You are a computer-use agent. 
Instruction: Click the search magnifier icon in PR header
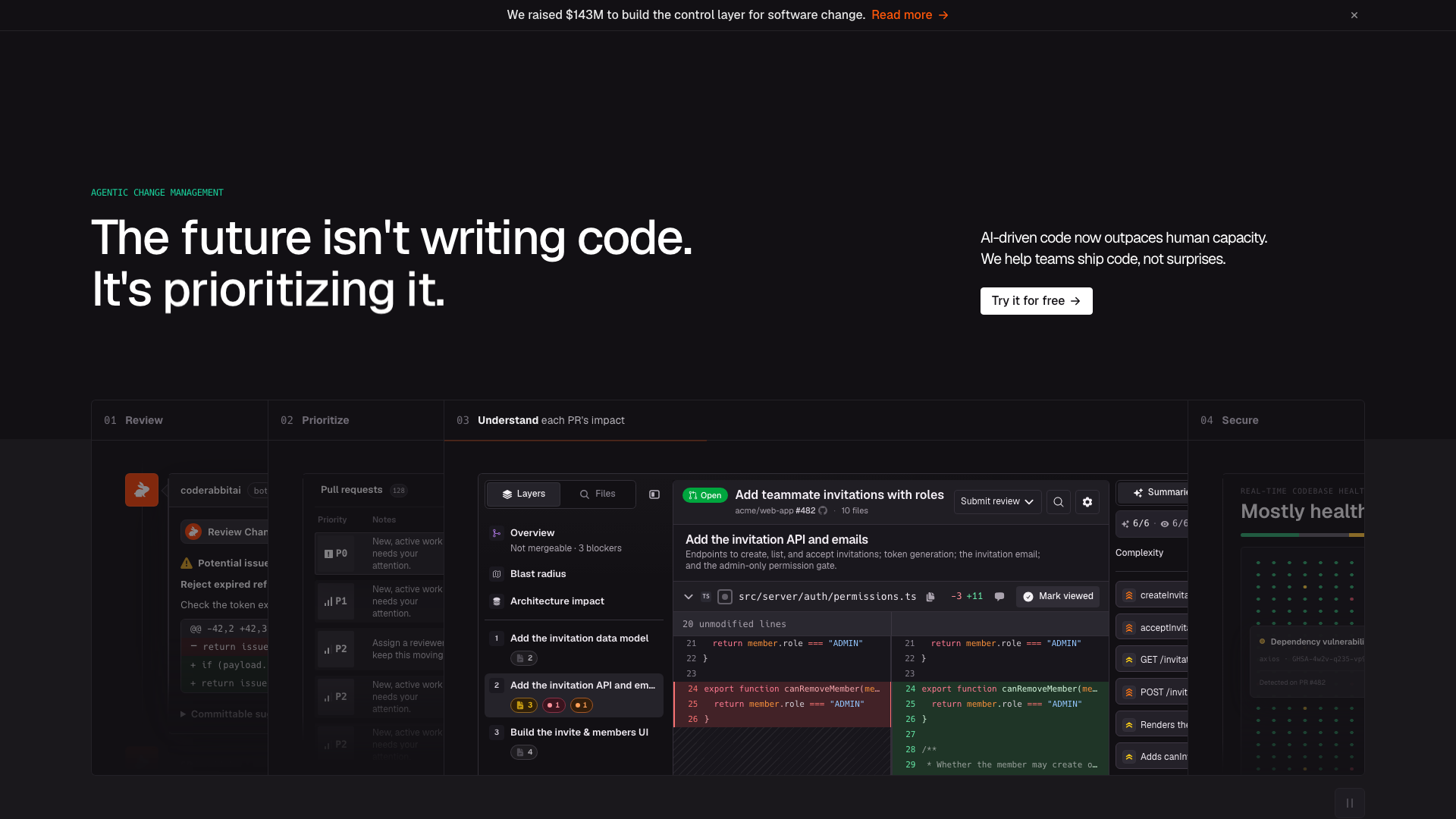point(1059,501)
